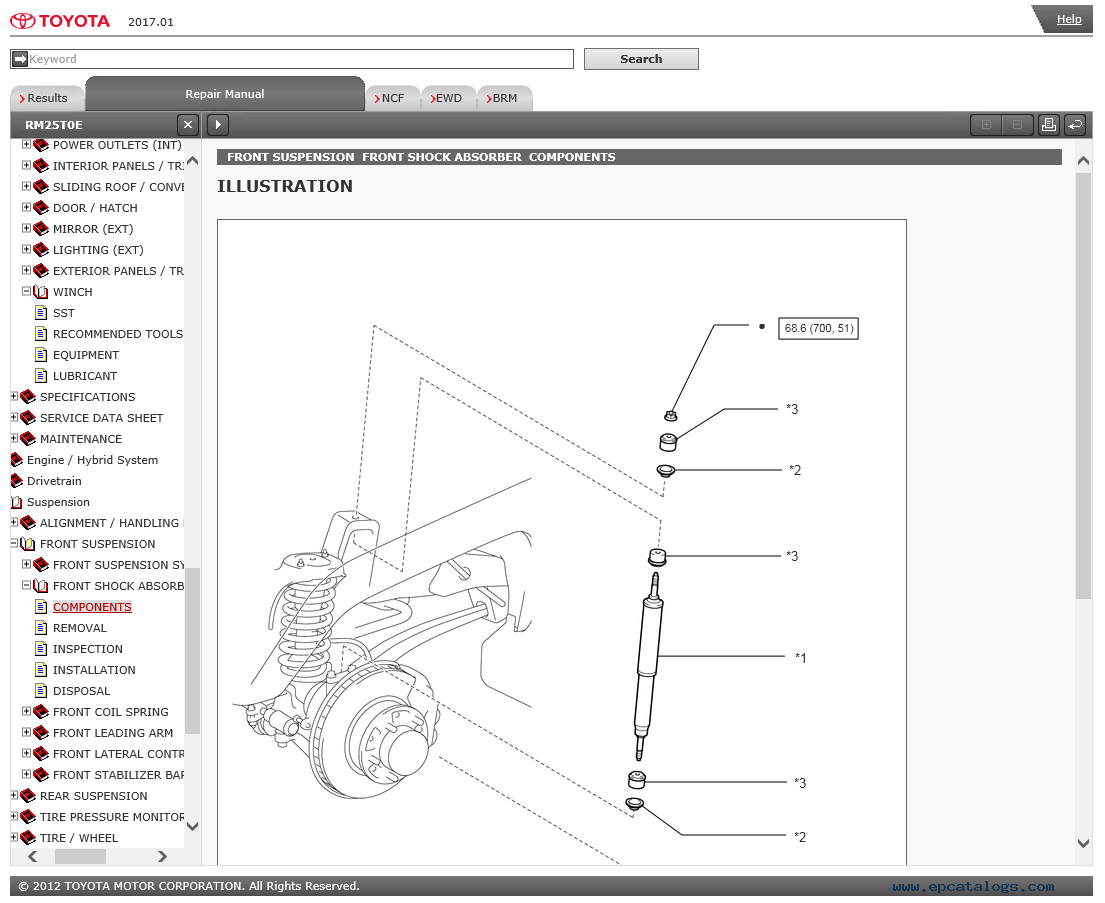
Task: Click TIRE / WHEEL book icon
Action: click(28, 838)
